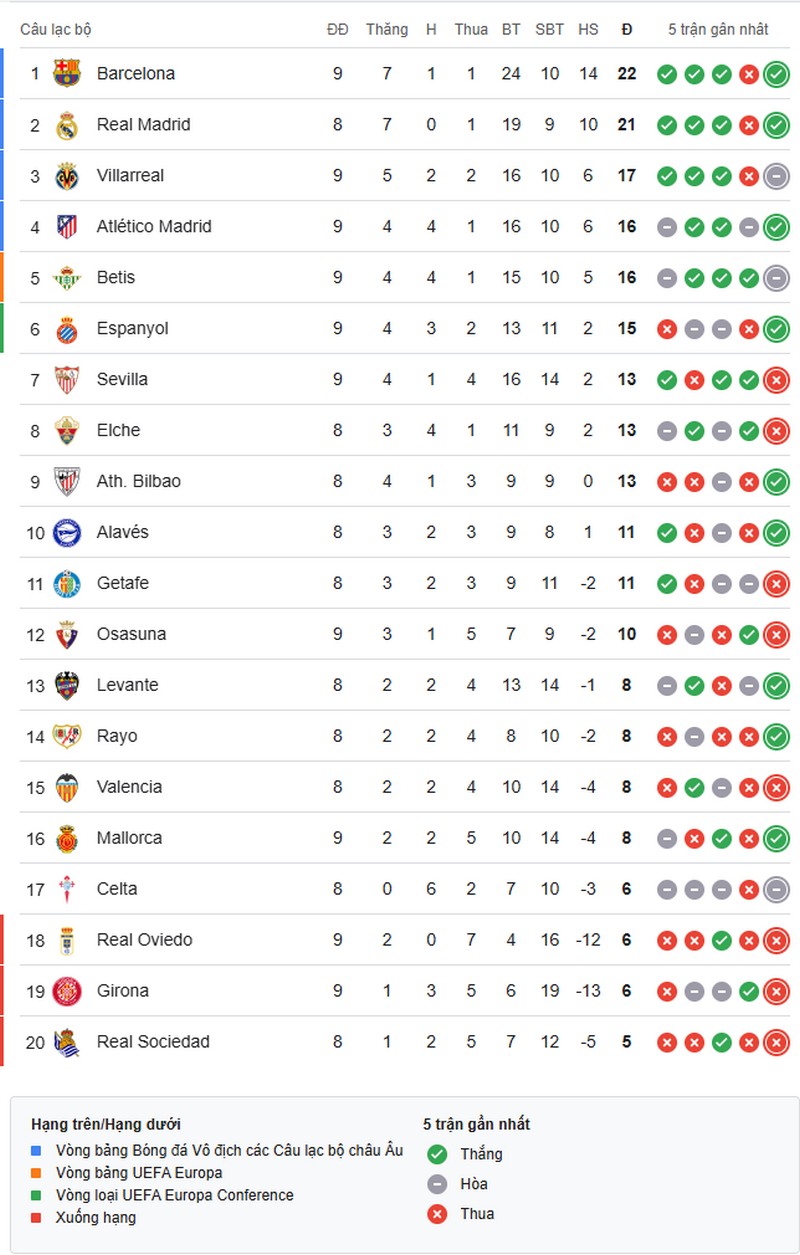This screenshot has width=800, height=1255.
Task: Click the "5 trận gần nhất" column header
Action: 718,30
